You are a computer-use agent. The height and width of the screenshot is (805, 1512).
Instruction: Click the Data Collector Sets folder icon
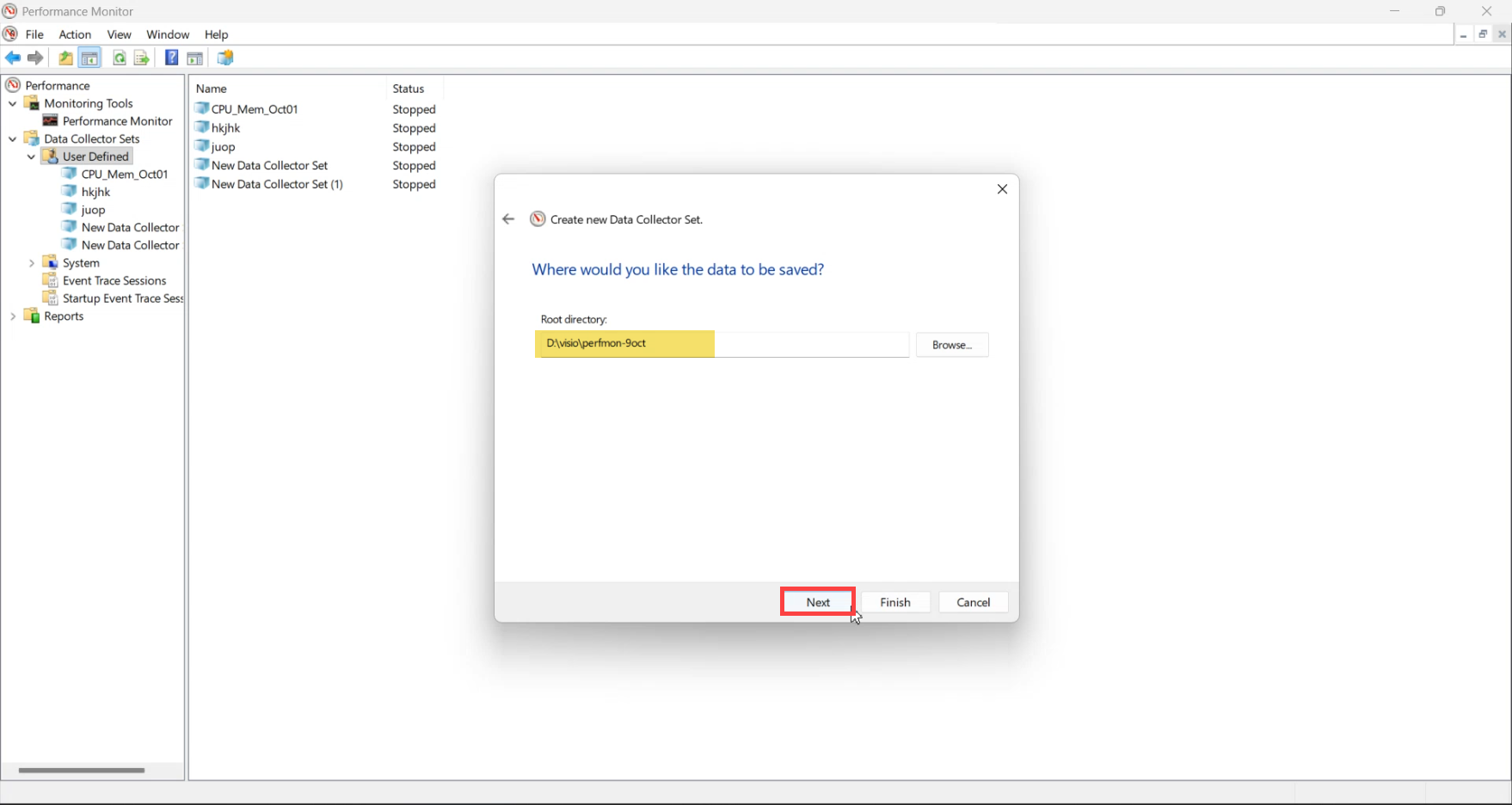click(32, 138)
